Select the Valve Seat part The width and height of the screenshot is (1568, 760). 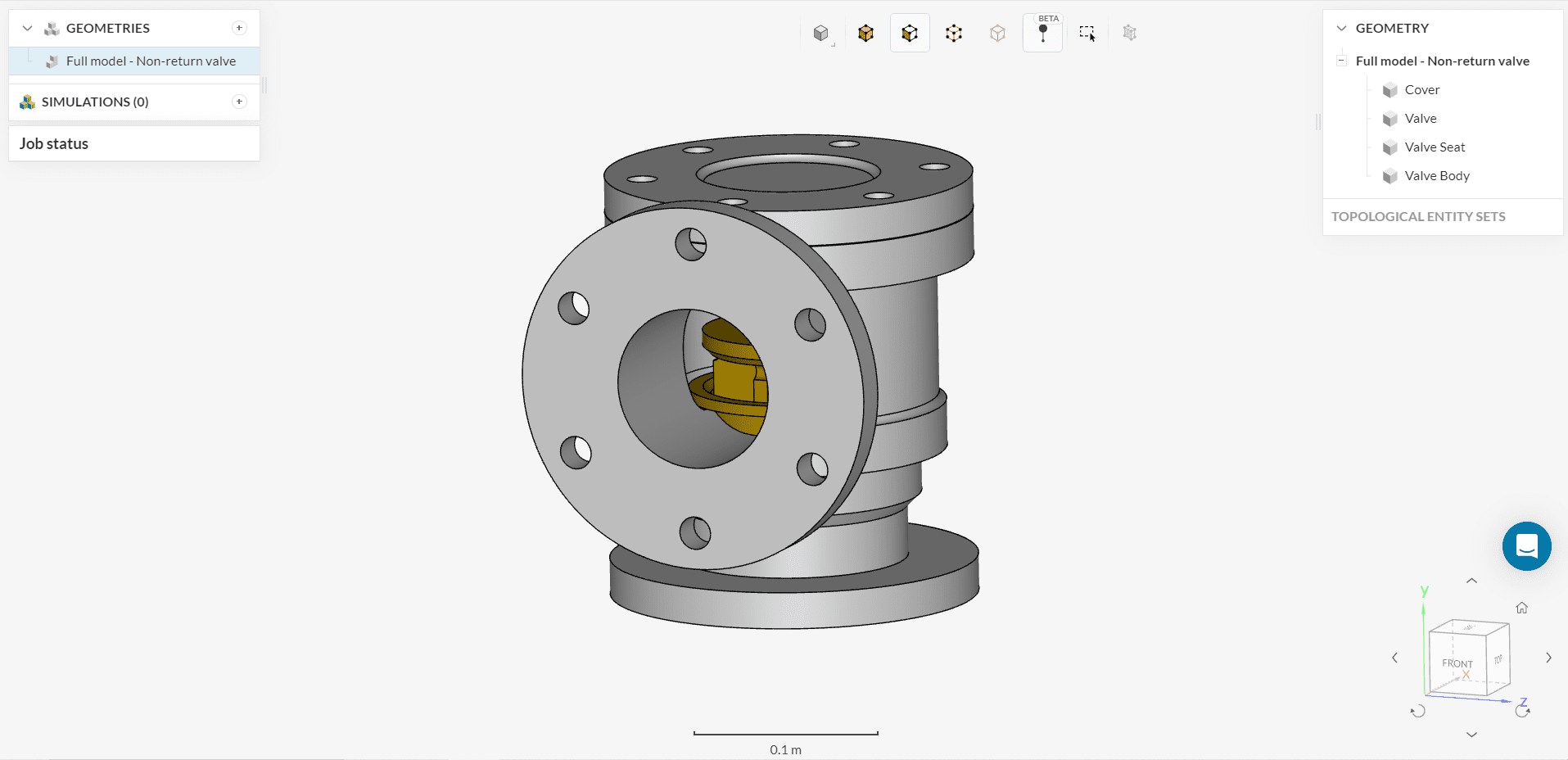1435,147
